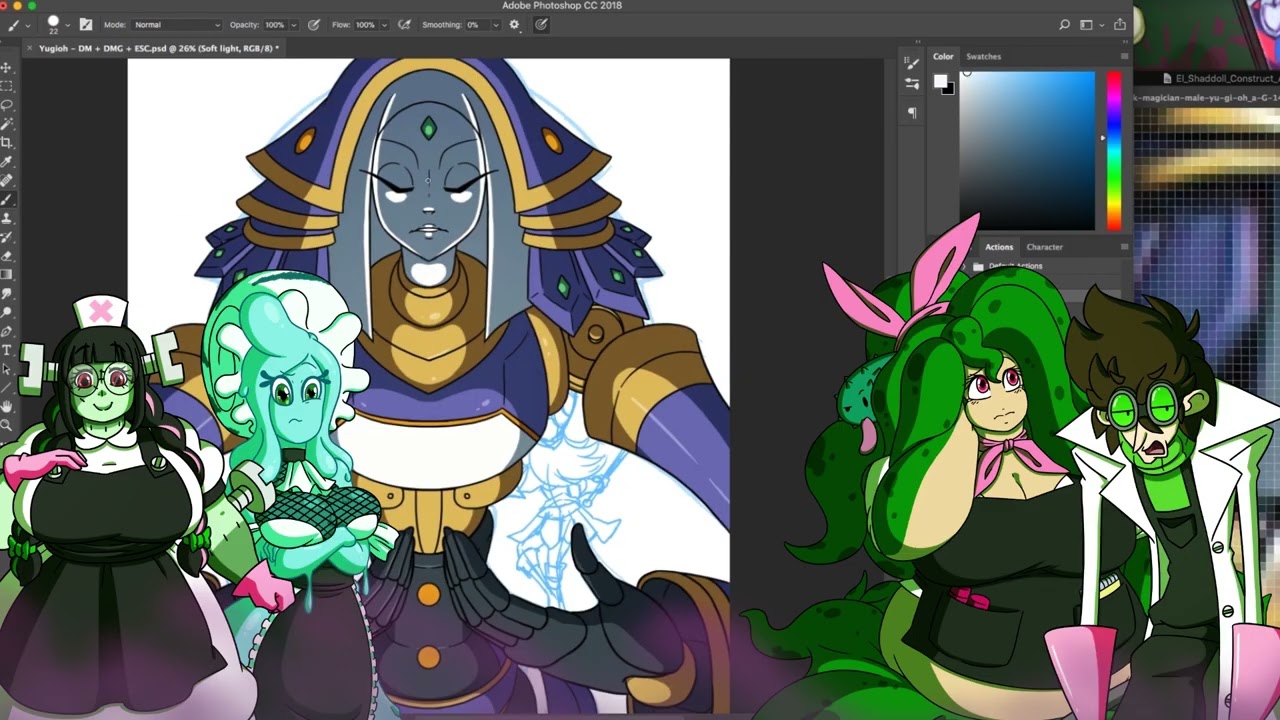Select the Clone Stamp tool
1280x720 pixels.
(6, 218)
